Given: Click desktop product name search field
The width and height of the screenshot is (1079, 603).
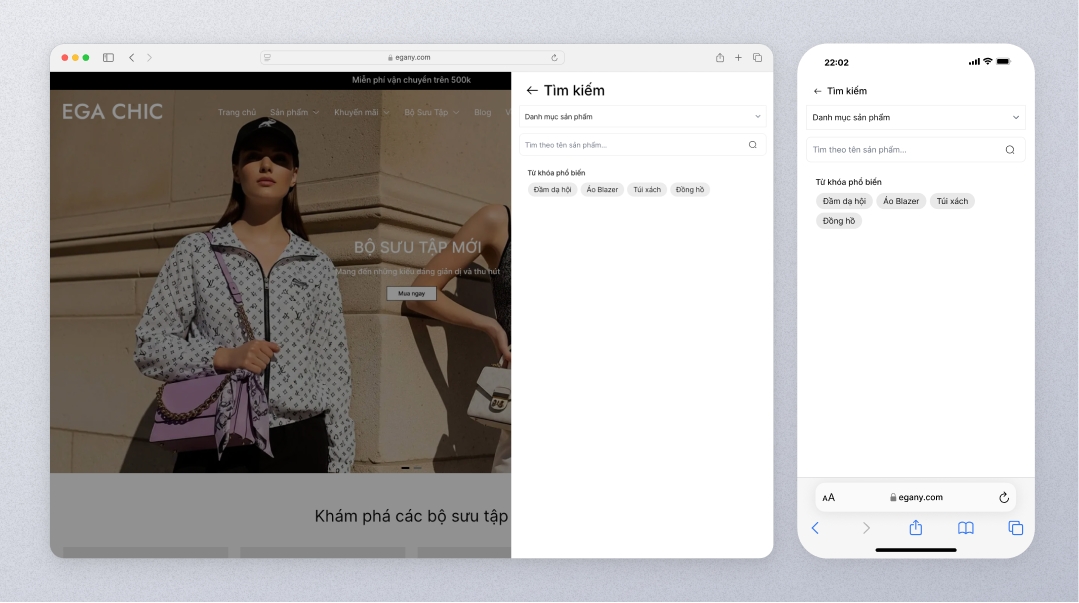Looking at the screenshot, I should pos(632,145).
